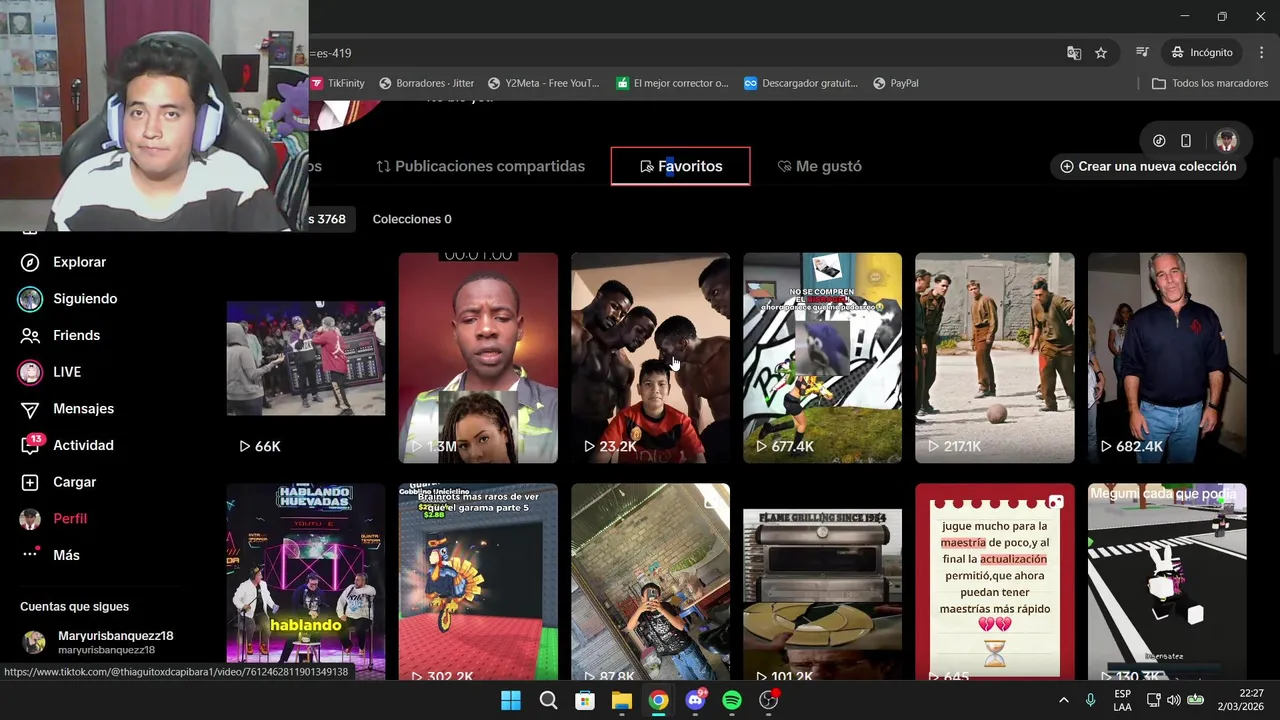Open Mensajes in the sidebar
The width and height of the screenshot is (1280, 720).
[x=68, y=409]
